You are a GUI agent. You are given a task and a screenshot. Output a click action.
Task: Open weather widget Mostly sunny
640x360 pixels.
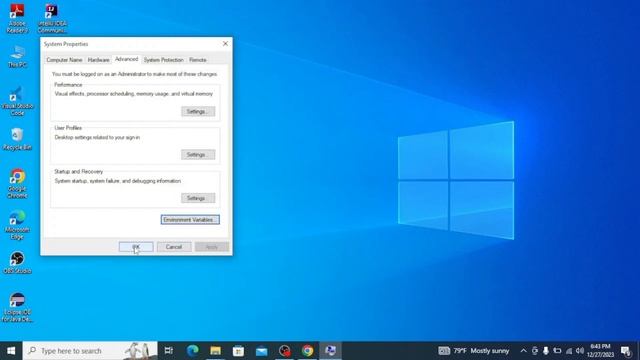(x=474, y=351)
